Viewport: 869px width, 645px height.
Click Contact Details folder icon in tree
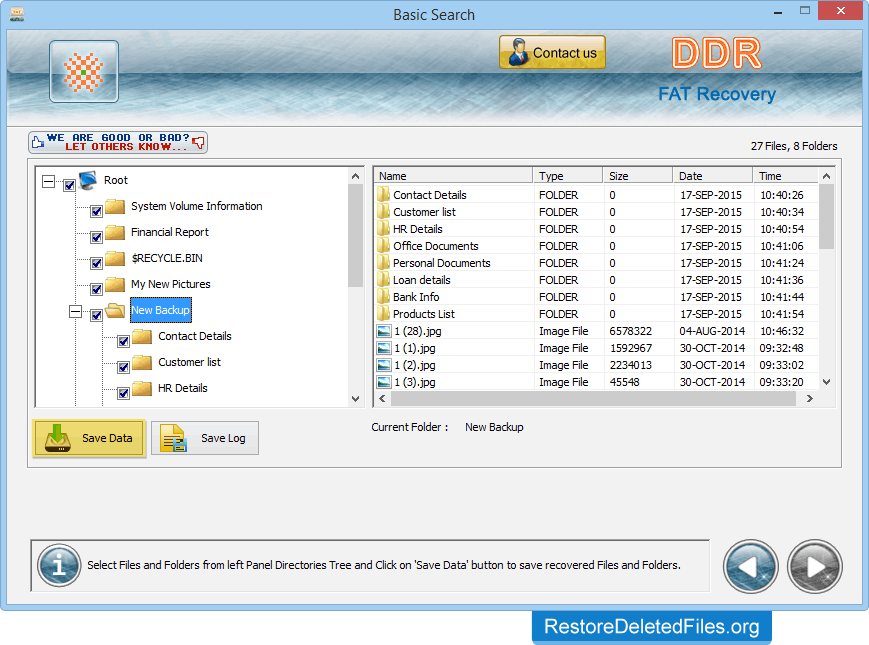142,336
